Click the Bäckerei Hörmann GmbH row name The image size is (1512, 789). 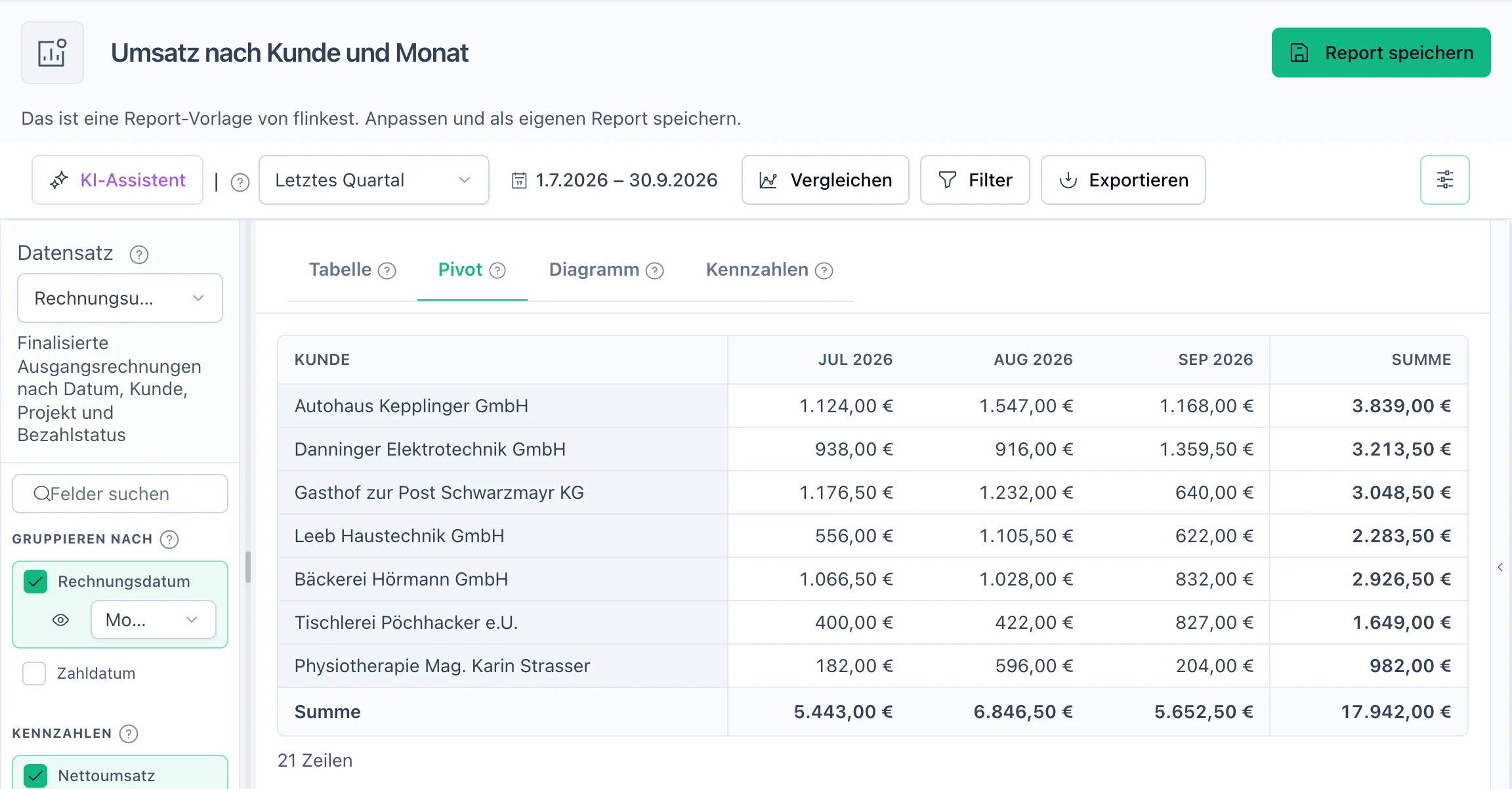[x=401, y=580]
